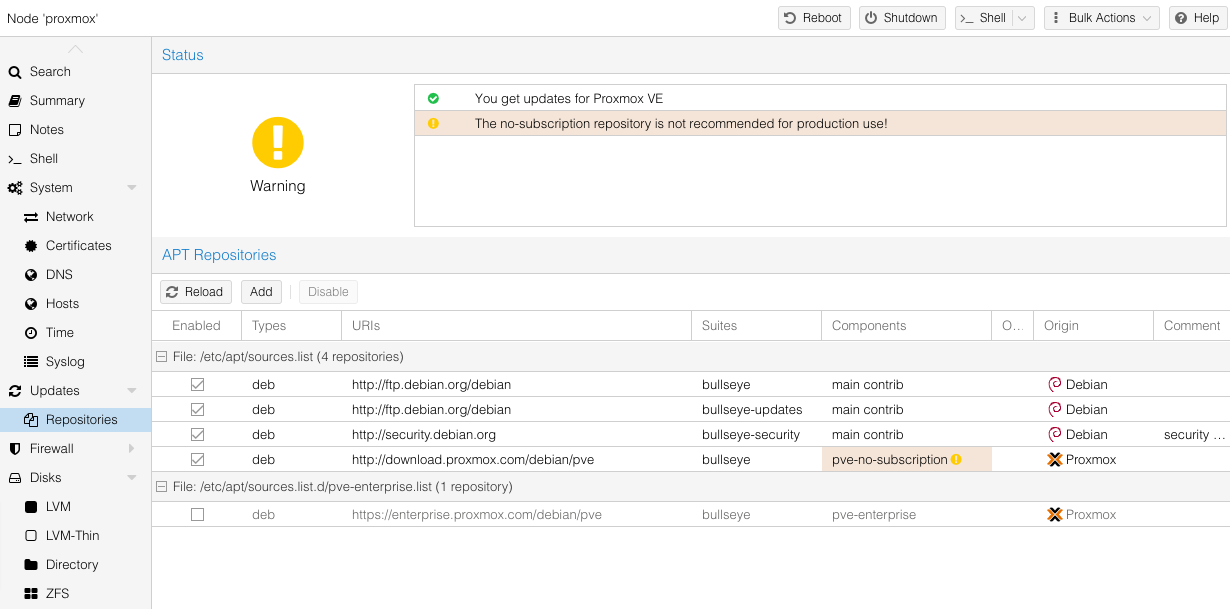Click warning icon next to pve-no-subscription
The width and height of the screenshot is (1230, 609).
pos(956,460)
